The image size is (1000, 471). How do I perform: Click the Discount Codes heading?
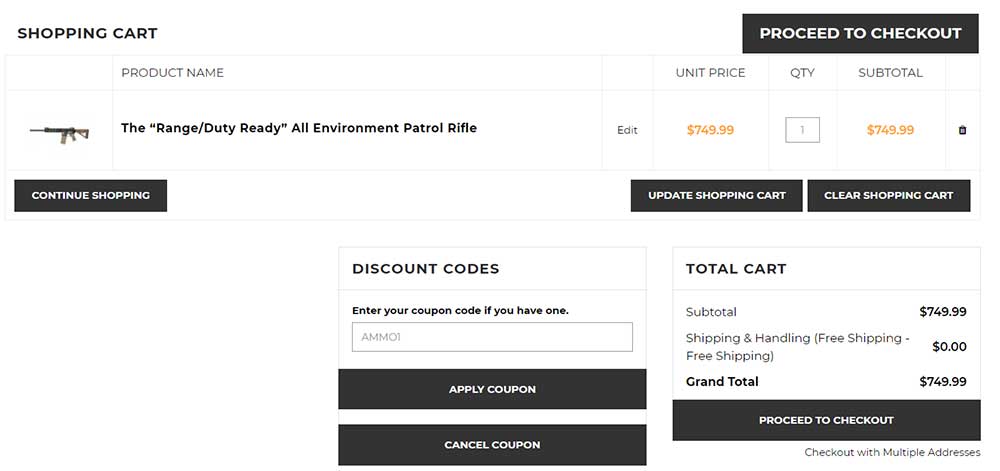click(426, 268)
